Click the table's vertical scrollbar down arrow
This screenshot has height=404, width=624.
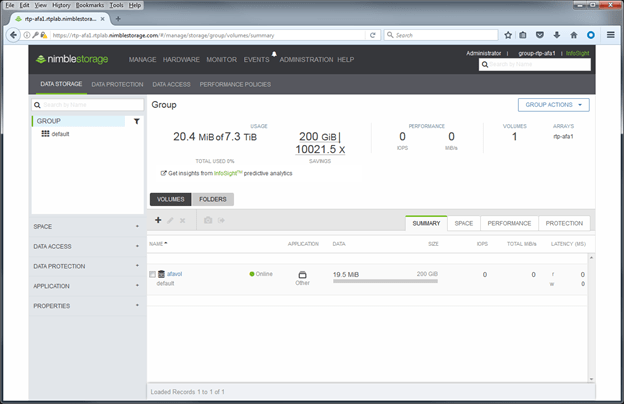(x=591, y=379)
